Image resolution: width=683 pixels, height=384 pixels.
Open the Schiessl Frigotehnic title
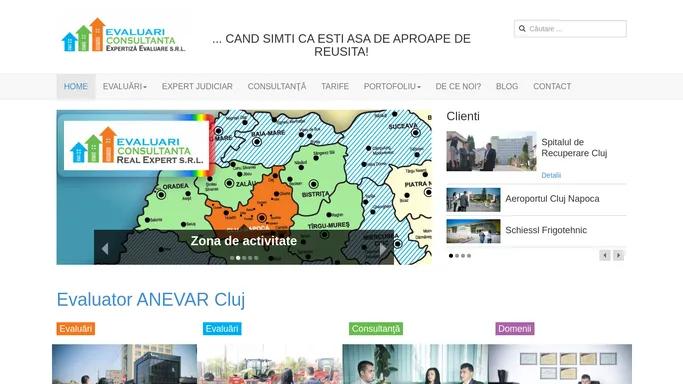click(546, 230)
